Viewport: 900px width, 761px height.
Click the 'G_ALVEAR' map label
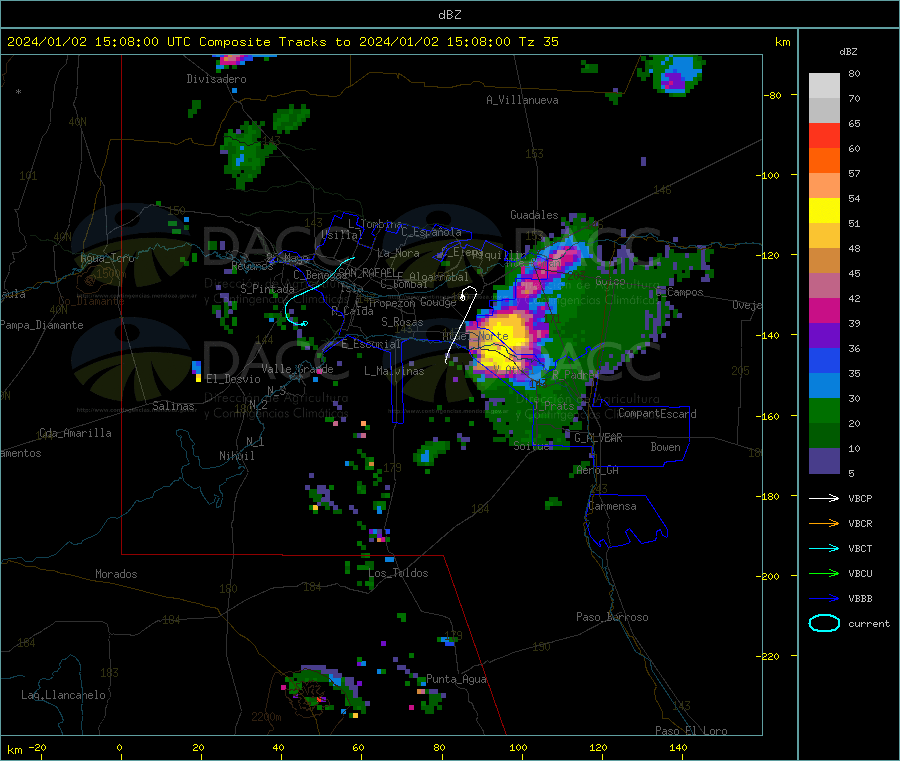coord(598,438)
